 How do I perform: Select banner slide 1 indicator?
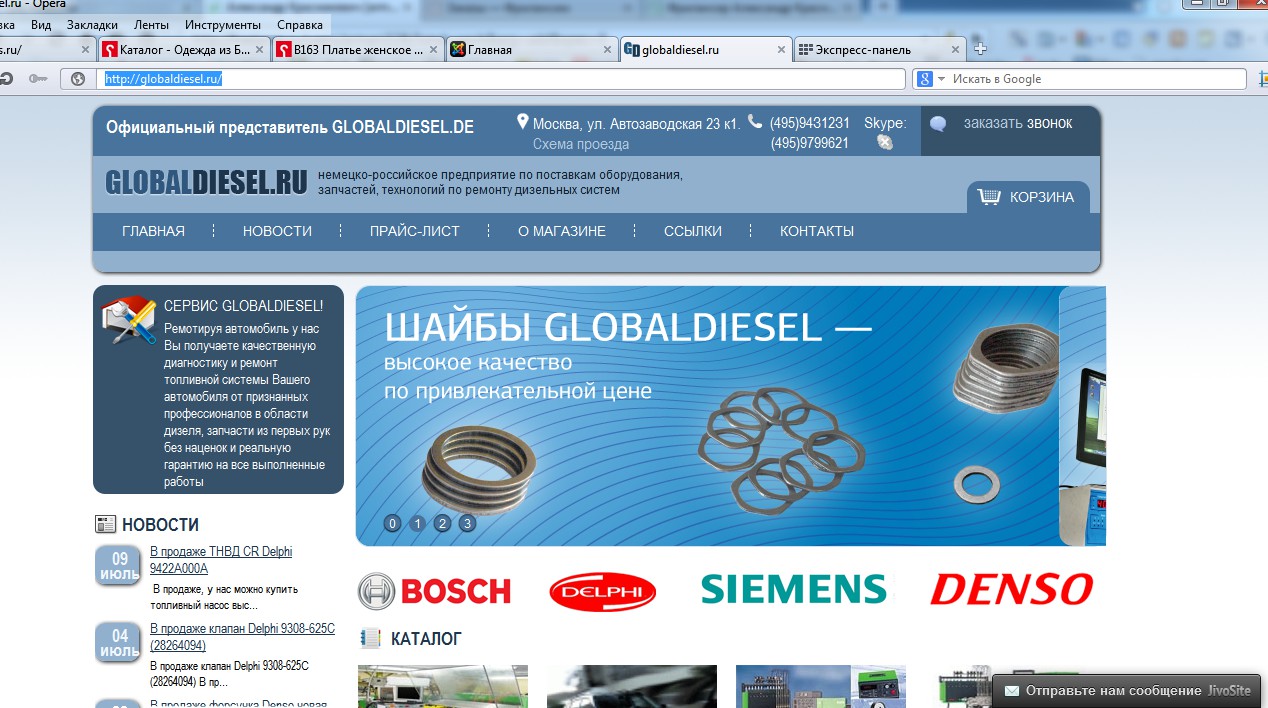418,523
